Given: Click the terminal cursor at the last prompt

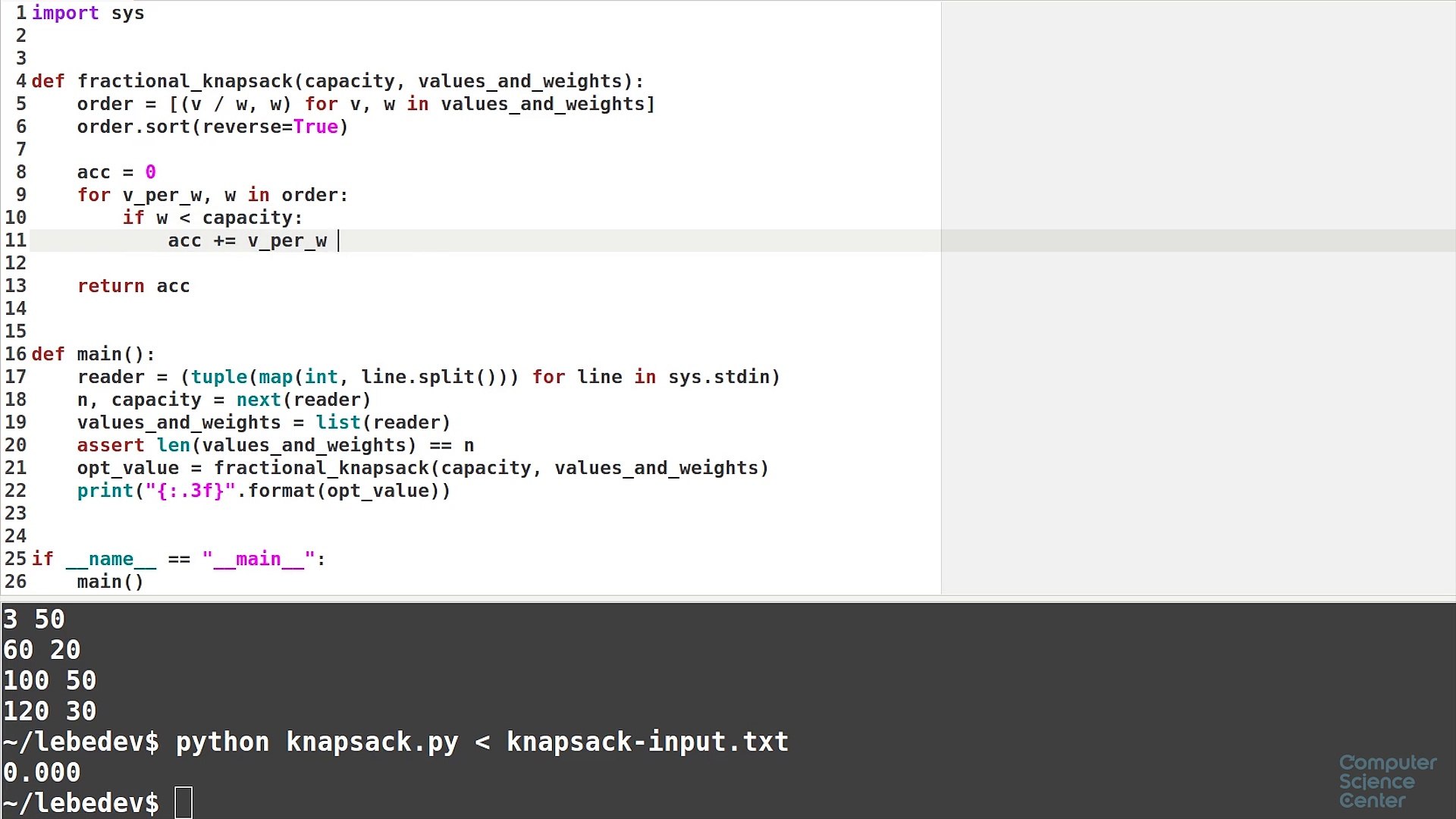Looking at the screenshot, I should click(x=184, y=802).
